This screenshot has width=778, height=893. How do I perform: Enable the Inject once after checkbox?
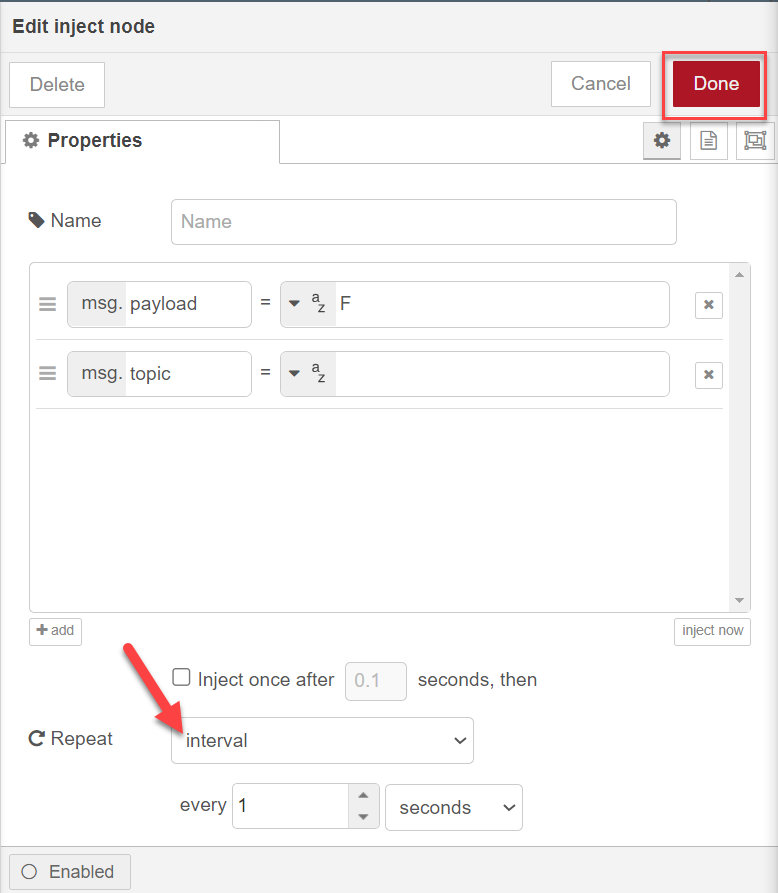pyautogui.click(x=181, y=677)
